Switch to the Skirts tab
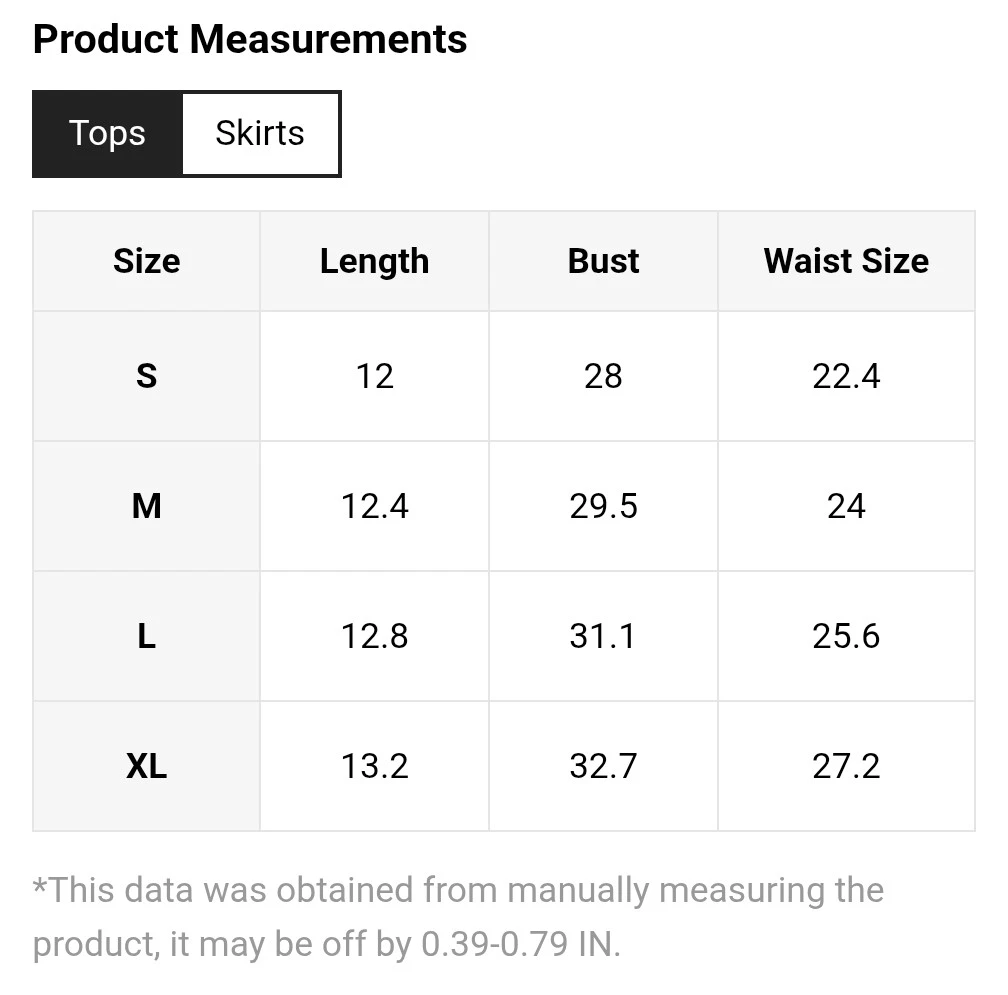Screen dimensions: 1008x995 260,134
